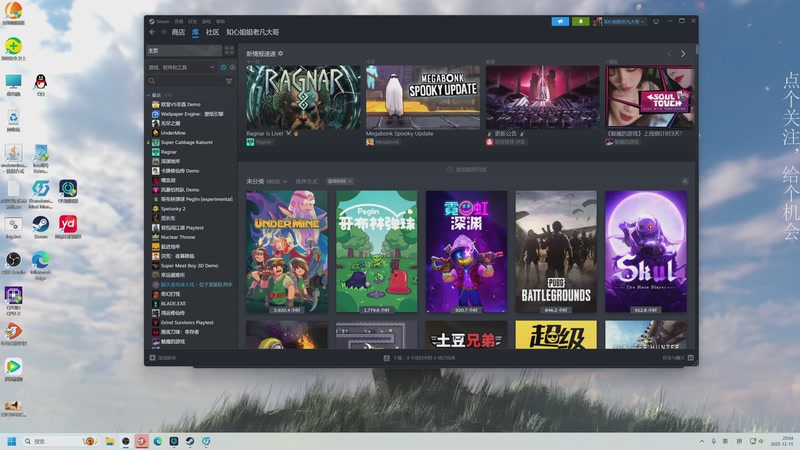
Task: Click Megabonk game icon under news card
Action: pyautogui.click(x=369, y=142)
